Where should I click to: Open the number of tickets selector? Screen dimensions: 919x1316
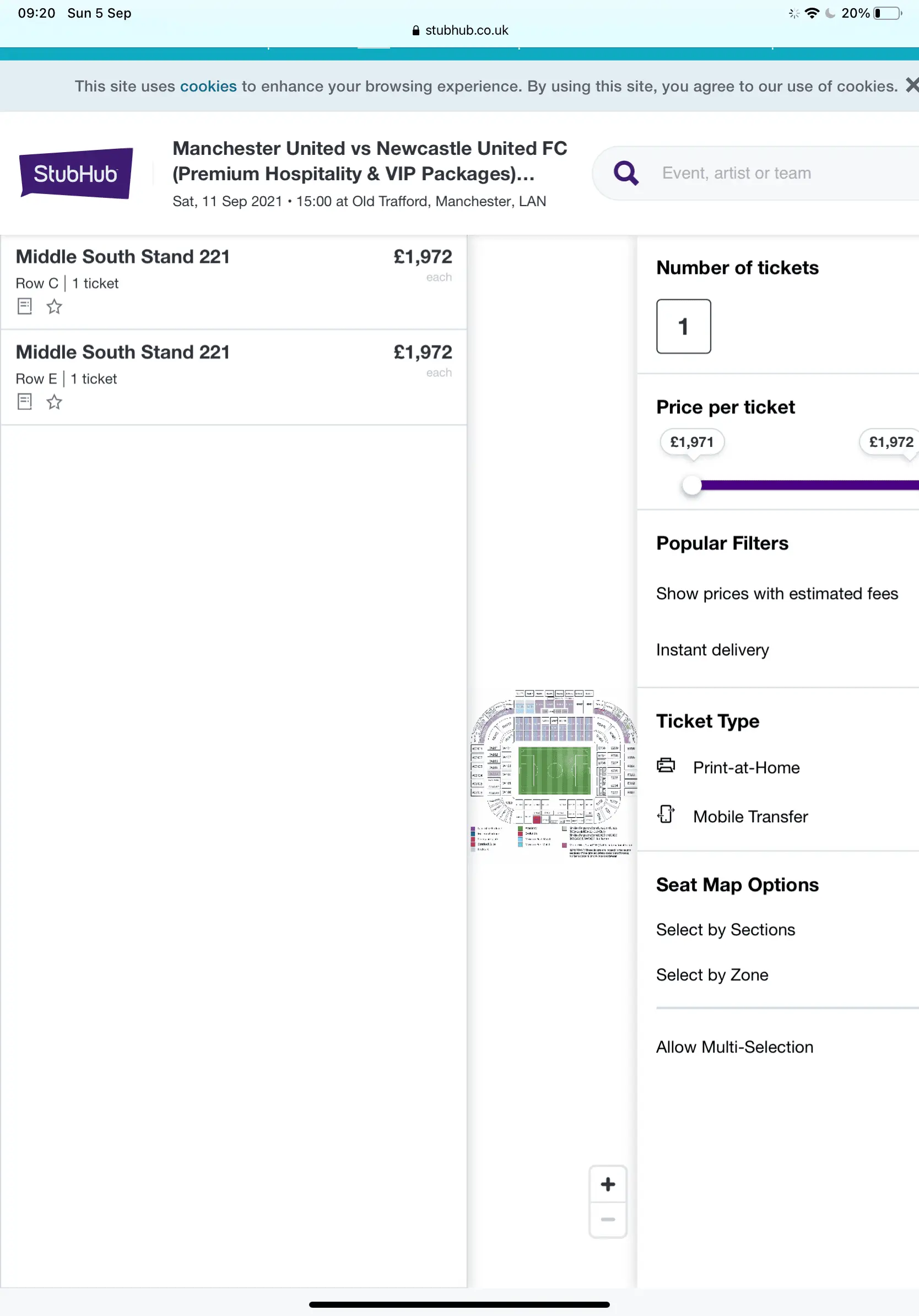684,326
